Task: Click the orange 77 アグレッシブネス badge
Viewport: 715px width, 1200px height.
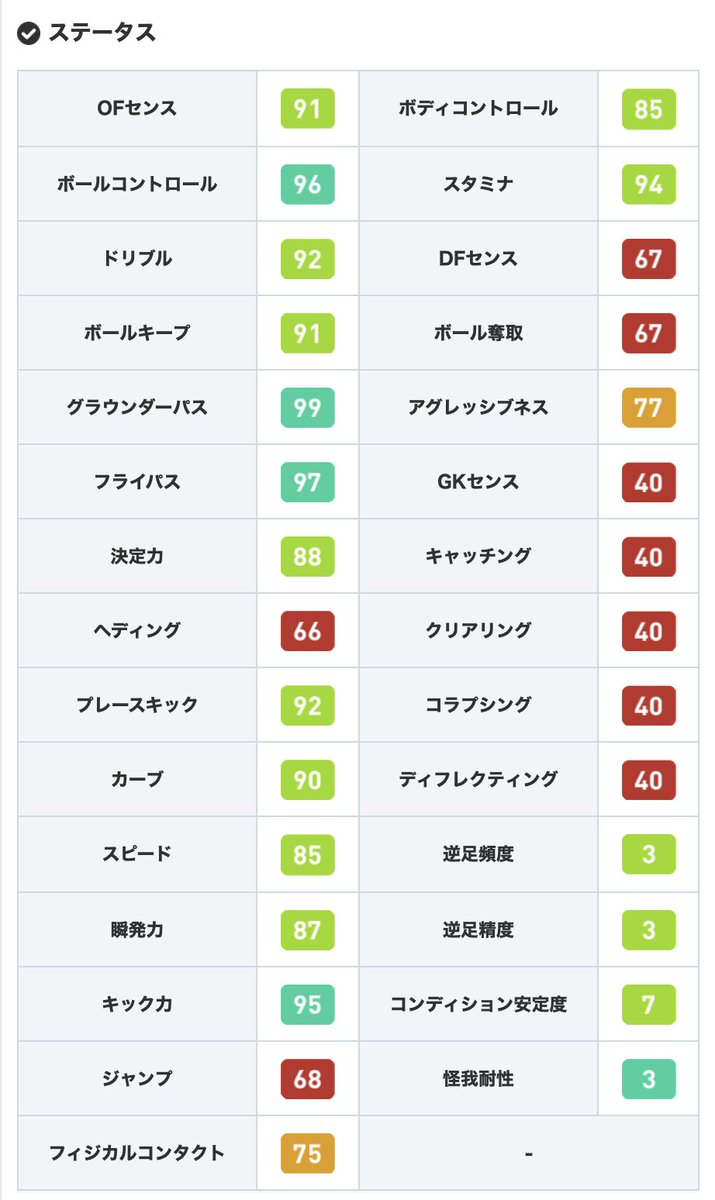Action: pyautogui.click(x=648, y=407)
